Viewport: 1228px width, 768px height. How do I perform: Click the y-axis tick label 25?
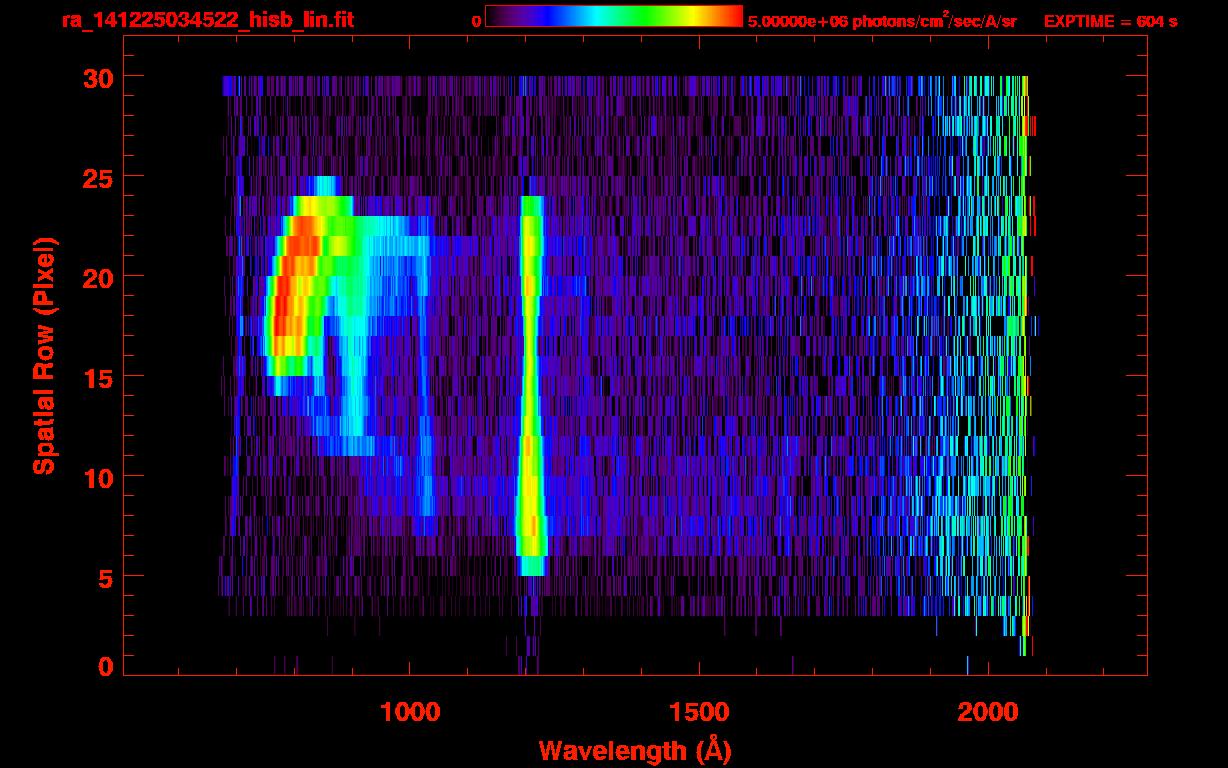[97, 177]
